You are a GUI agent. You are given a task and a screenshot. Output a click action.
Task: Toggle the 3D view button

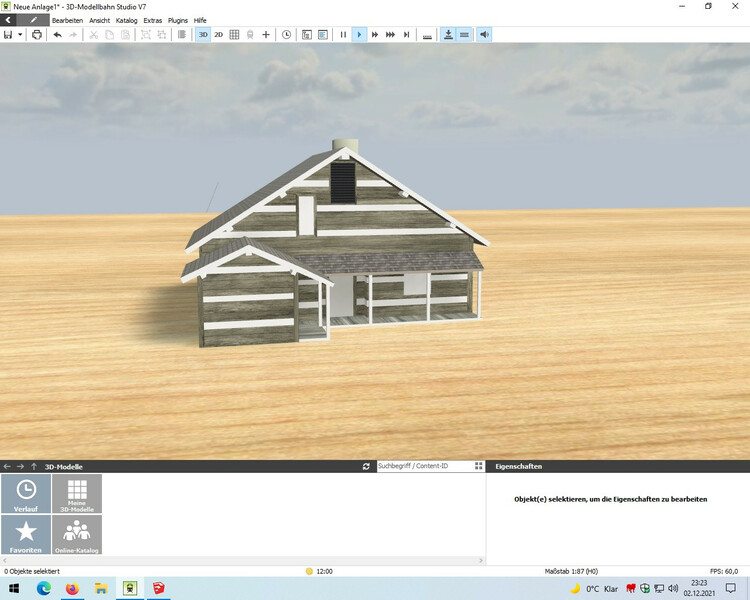pos(203,34)
